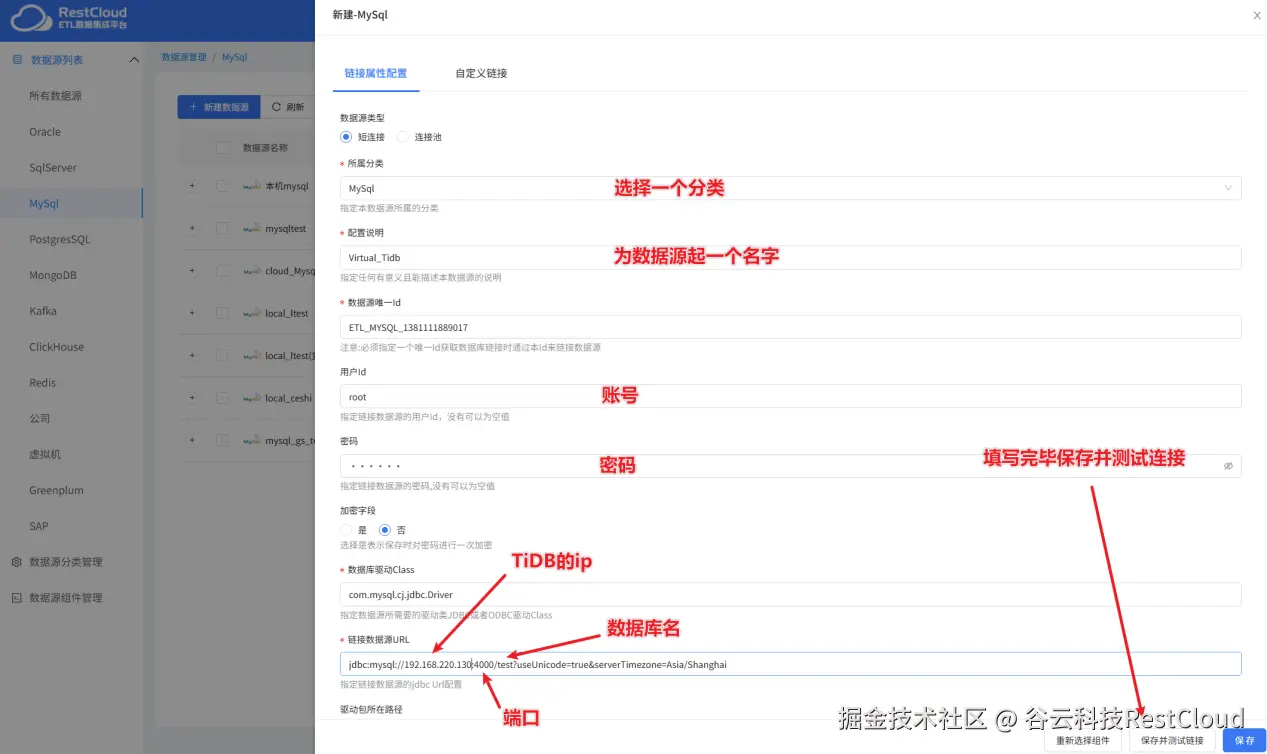Viewport: 1267px width, 754px height.
Task: Check the box for row 本机mysql
Action: point(222,186)
